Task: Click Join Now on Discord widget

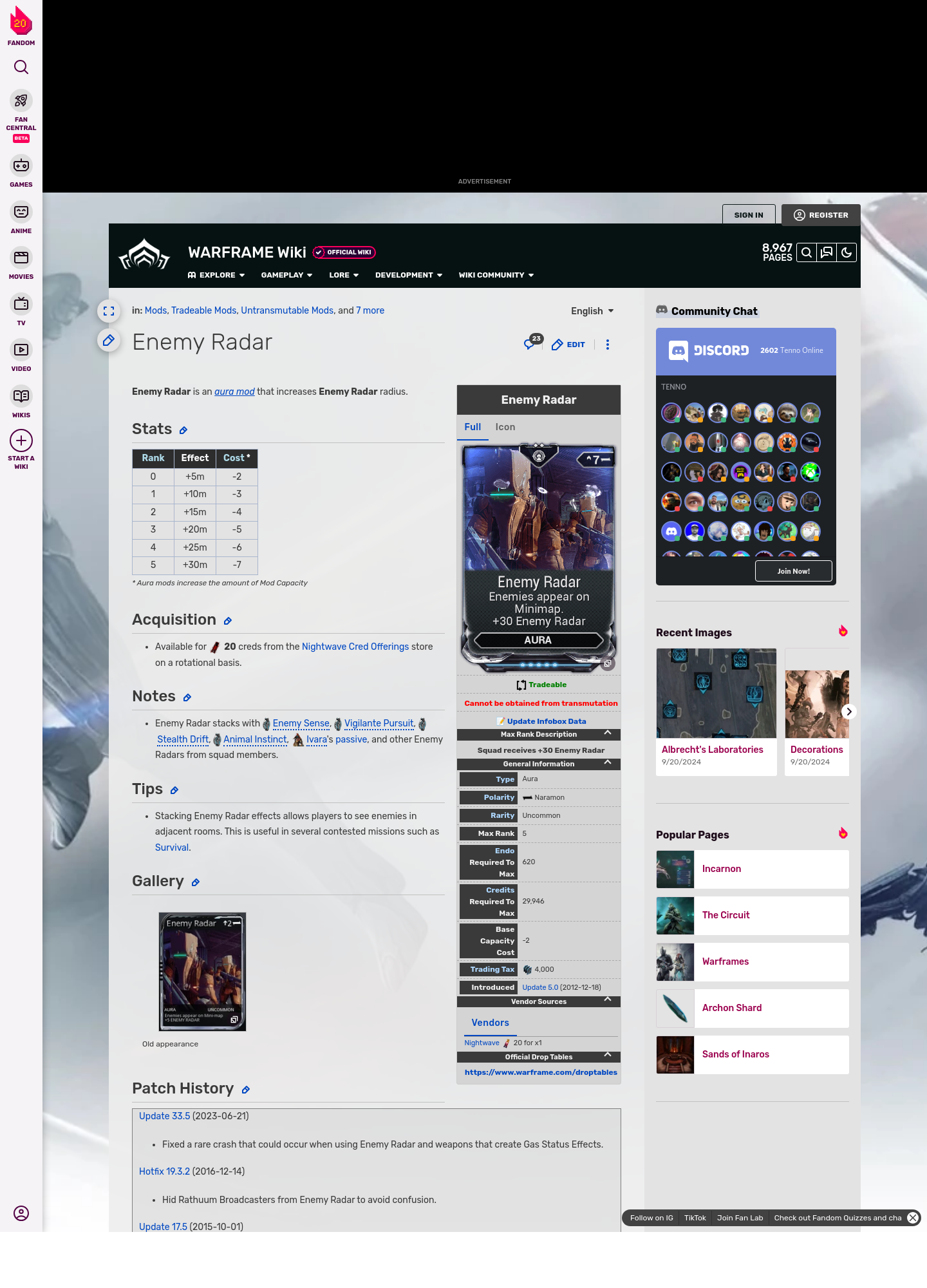Action: 794,571
